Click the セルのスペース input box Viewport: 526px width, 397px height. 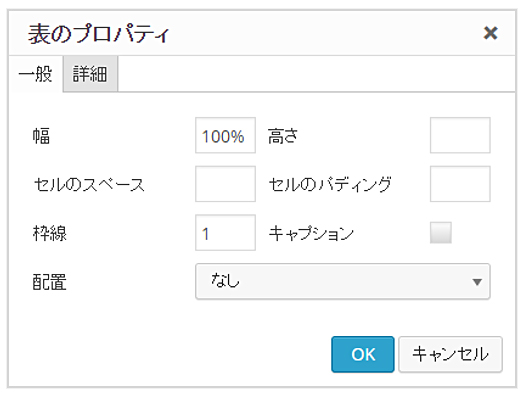point(225,184)
